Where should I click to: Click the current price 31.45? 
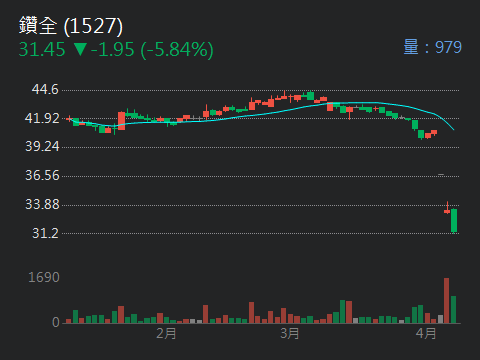tap(42, 50)
